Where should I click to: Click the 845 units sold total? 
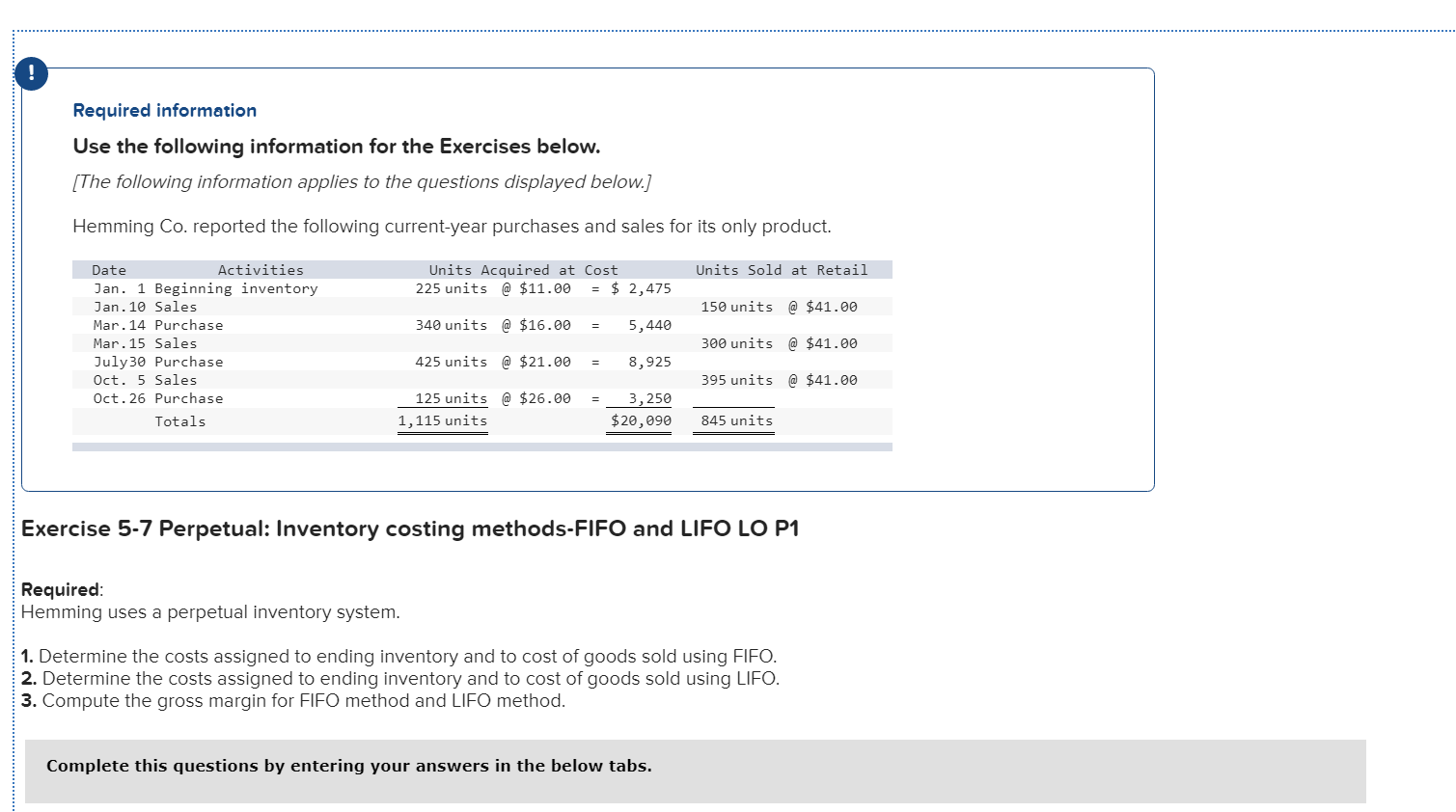(x=733, y=420)
